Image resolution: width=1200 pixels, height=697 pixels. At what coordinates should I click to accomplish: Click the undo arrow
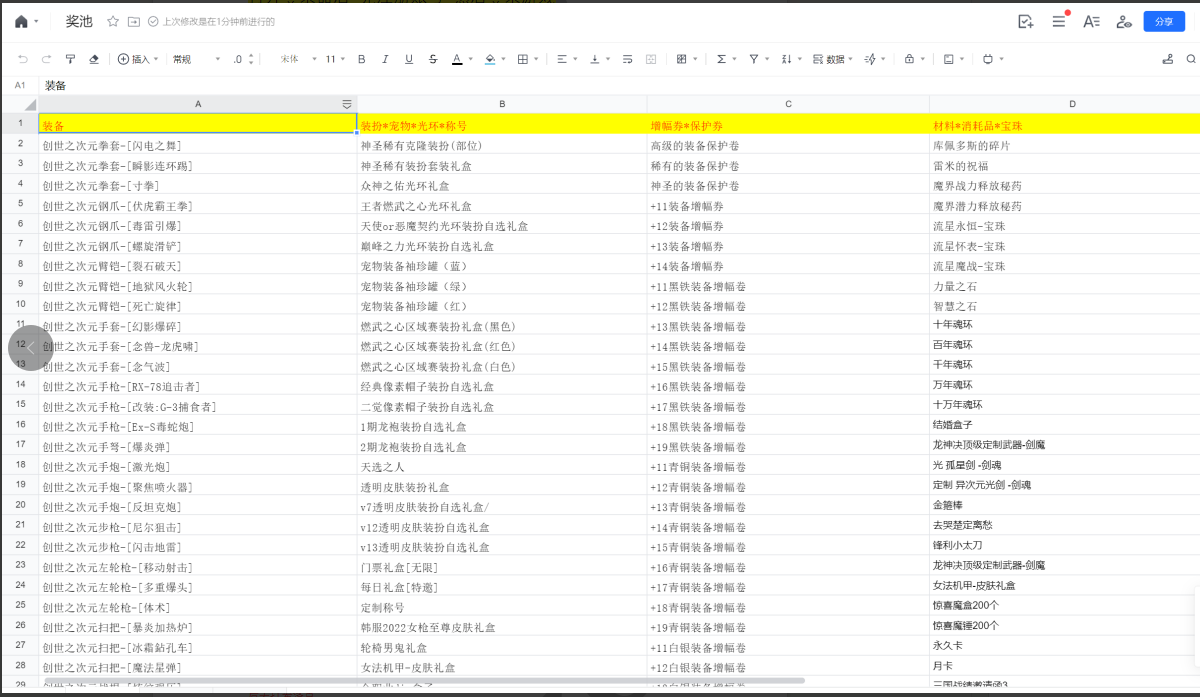(x=22, y=59)
